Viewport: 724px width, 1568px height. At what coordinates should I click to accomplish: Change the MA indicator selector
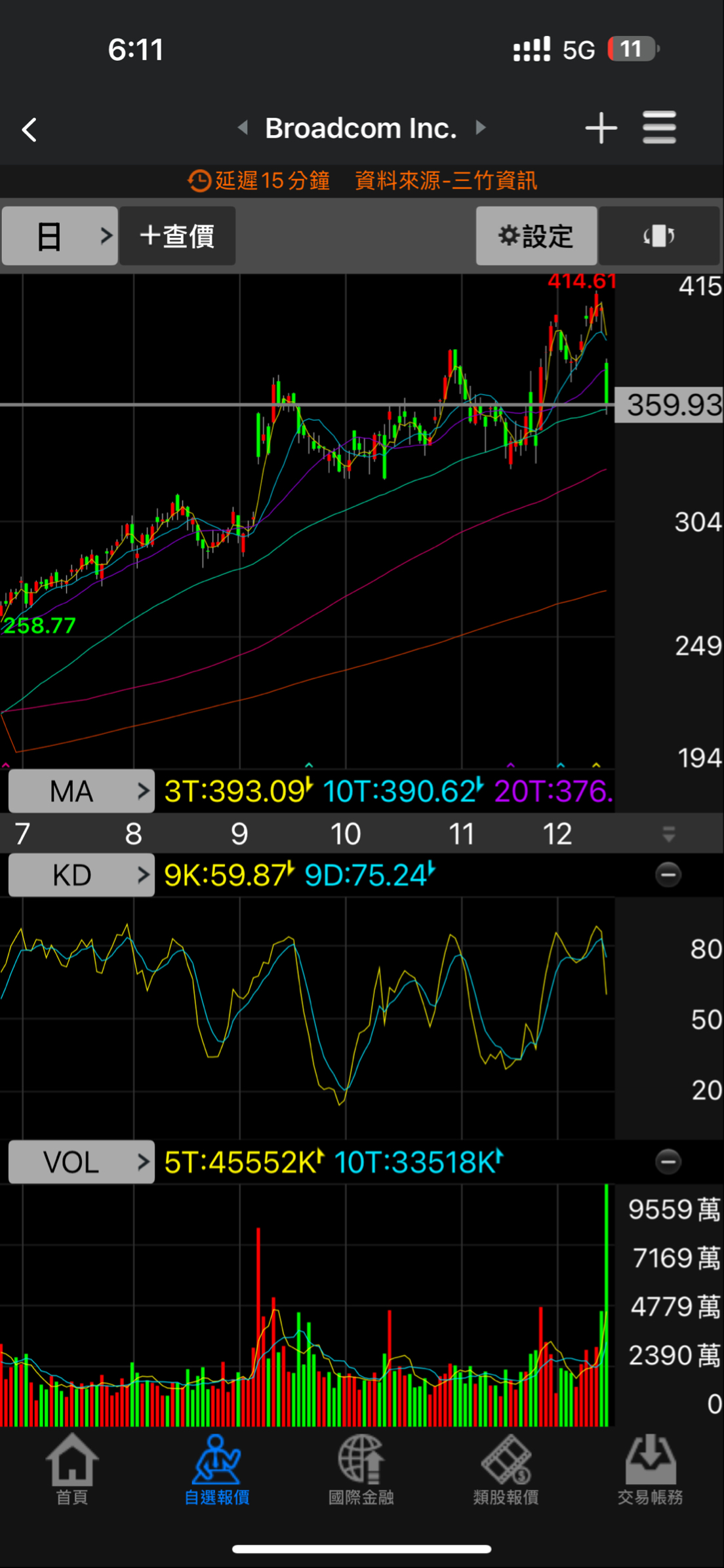pyautogui.click(x=81, y=791)
